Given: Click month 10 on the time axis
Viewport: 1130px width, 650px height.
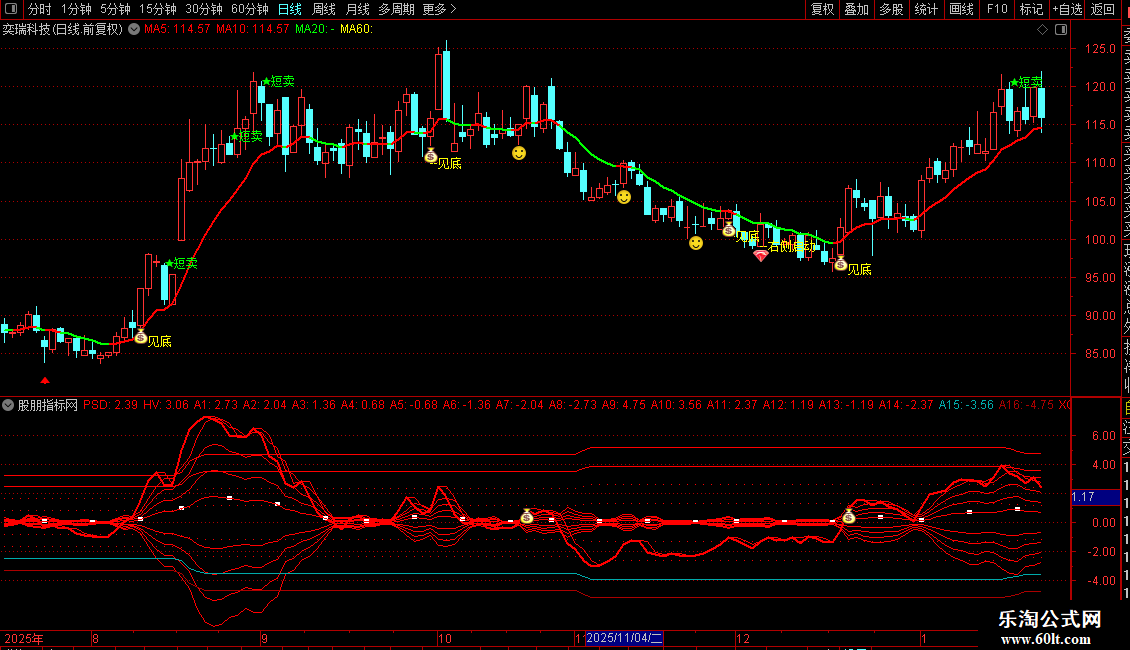Looking at the screenshot, I should [445, 638].
